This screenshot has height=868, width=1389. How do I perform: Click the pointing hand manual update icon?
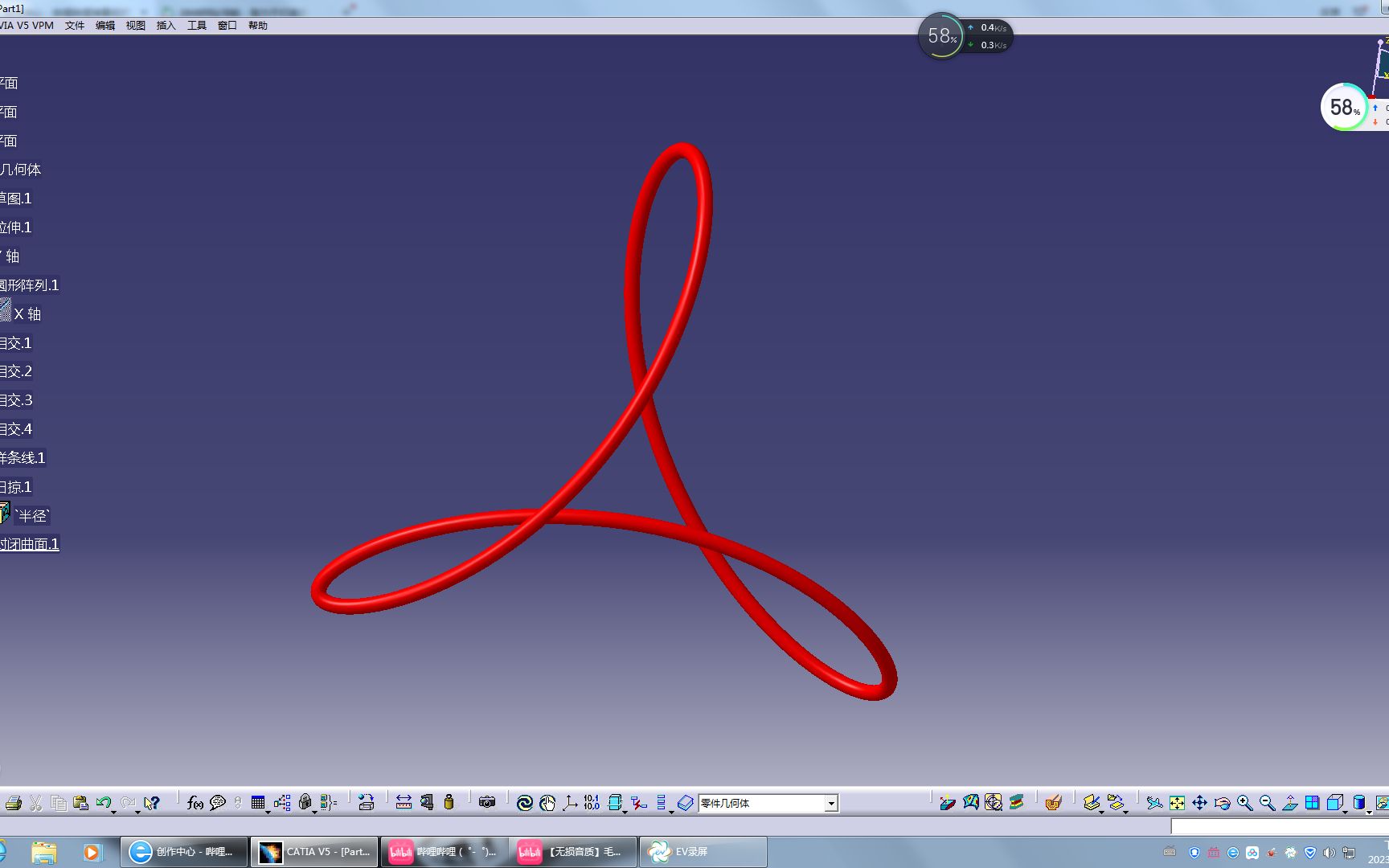point(547,803)
